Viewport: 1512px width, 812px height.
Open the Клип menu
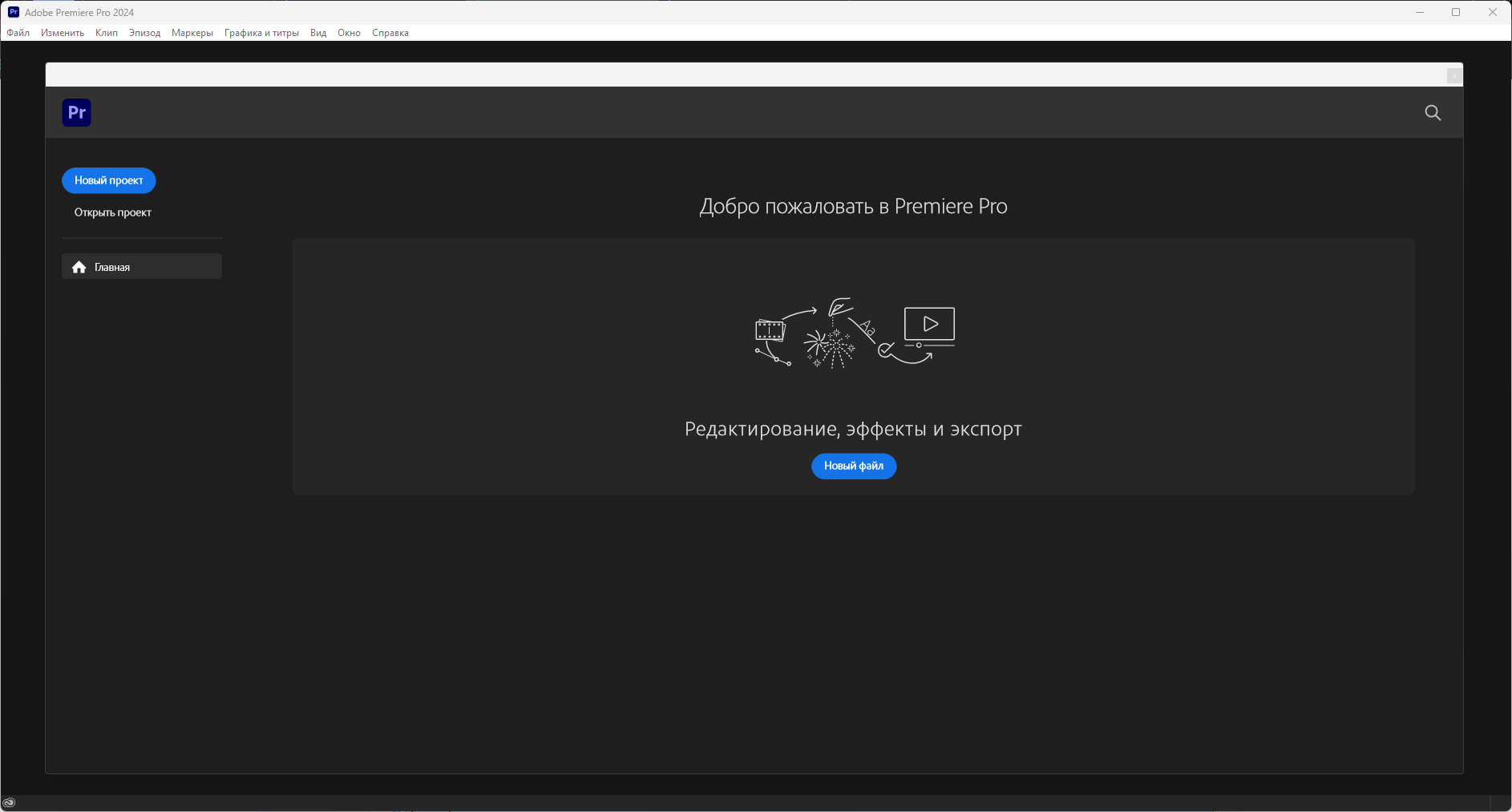[x=107, y=33]
